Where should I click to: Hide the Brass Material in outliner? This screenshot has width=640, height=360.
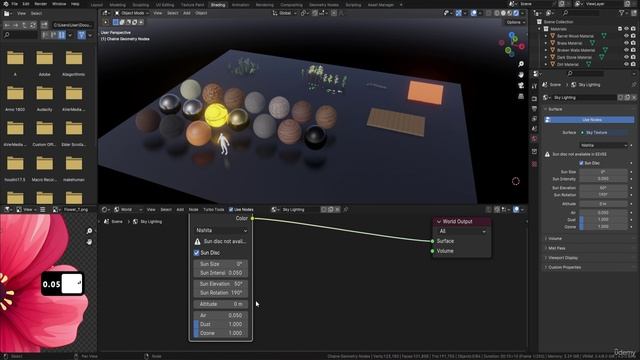click(x=626, y=43)
